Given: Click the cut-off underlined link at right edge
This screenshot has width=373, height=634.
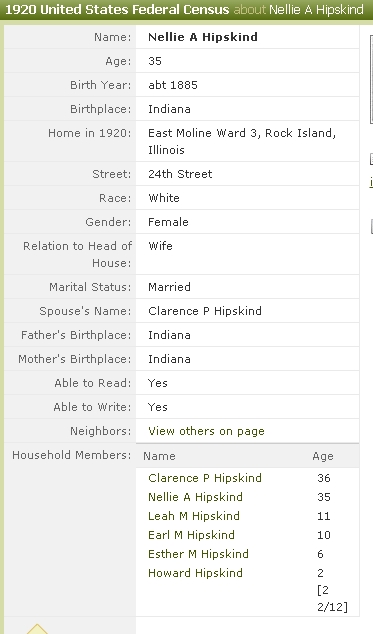Looking at the screenshot, I should point(371,182).
